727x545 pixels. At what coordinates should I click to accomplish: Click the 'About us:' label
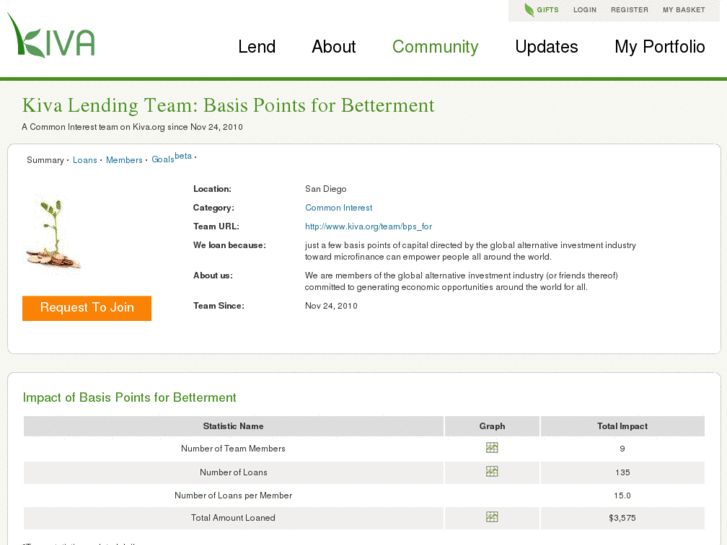click(x=213, y=275)
